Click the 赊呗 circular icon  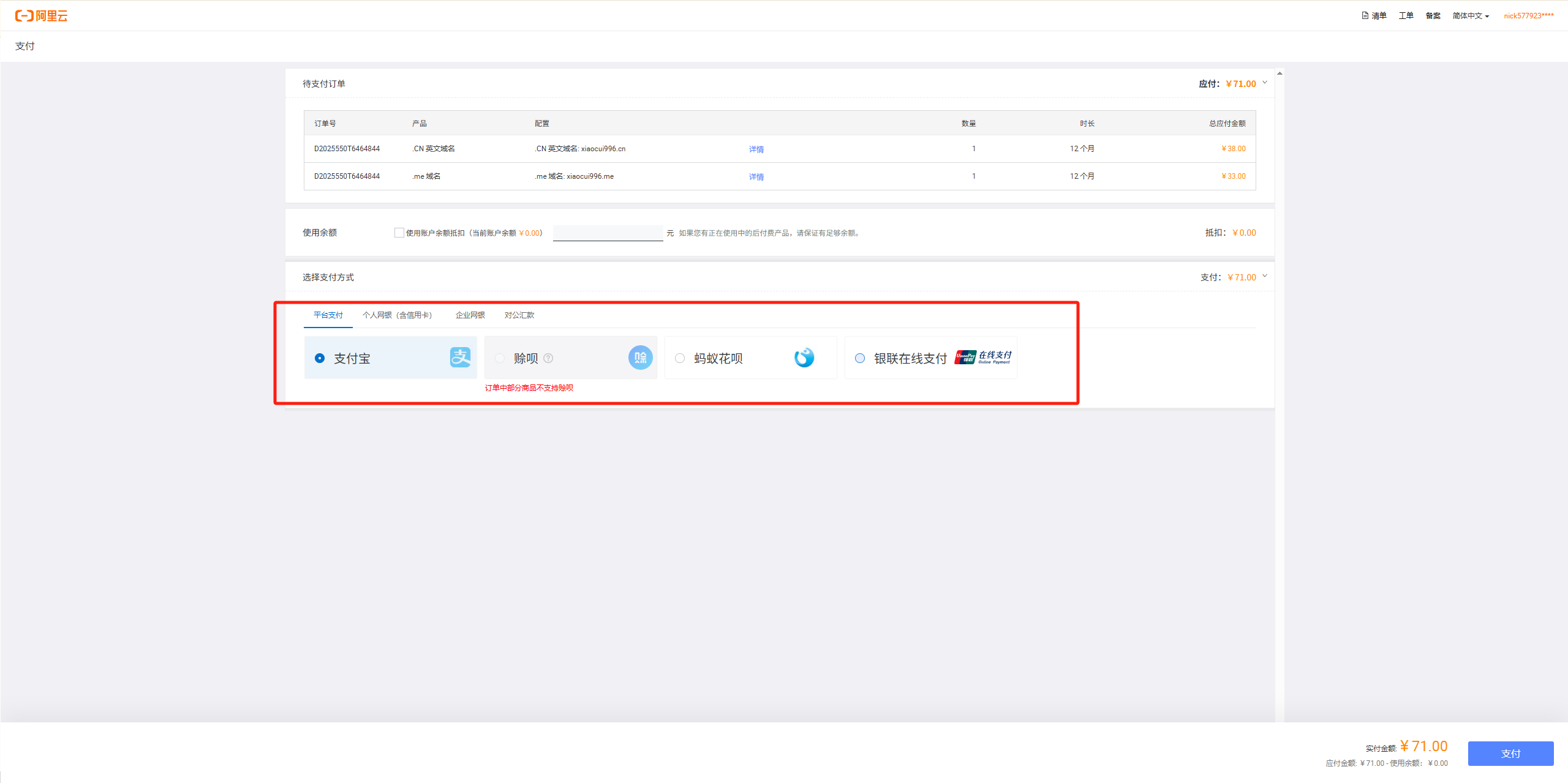point(640,358)
